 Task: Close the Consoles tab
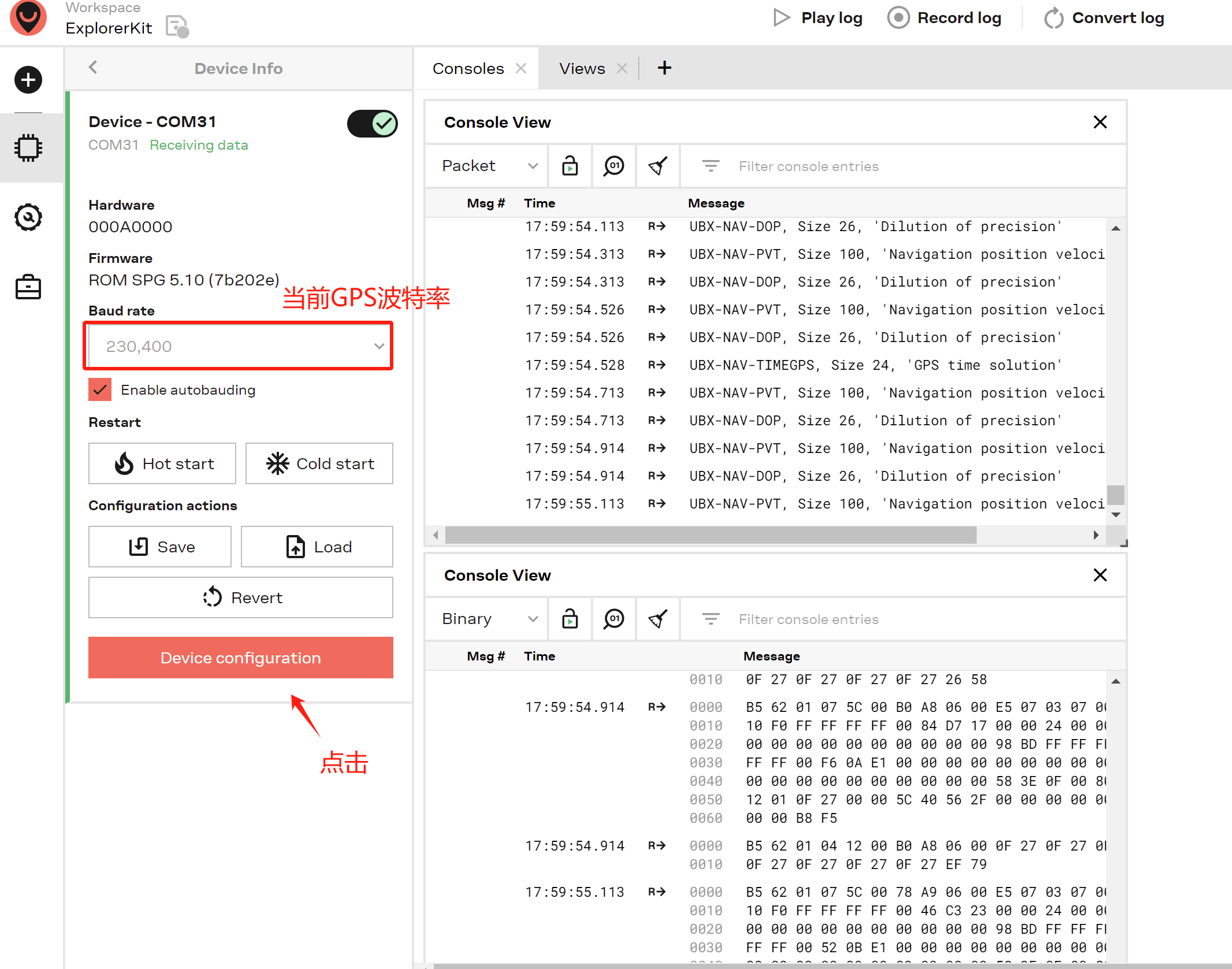coord(521,68)
